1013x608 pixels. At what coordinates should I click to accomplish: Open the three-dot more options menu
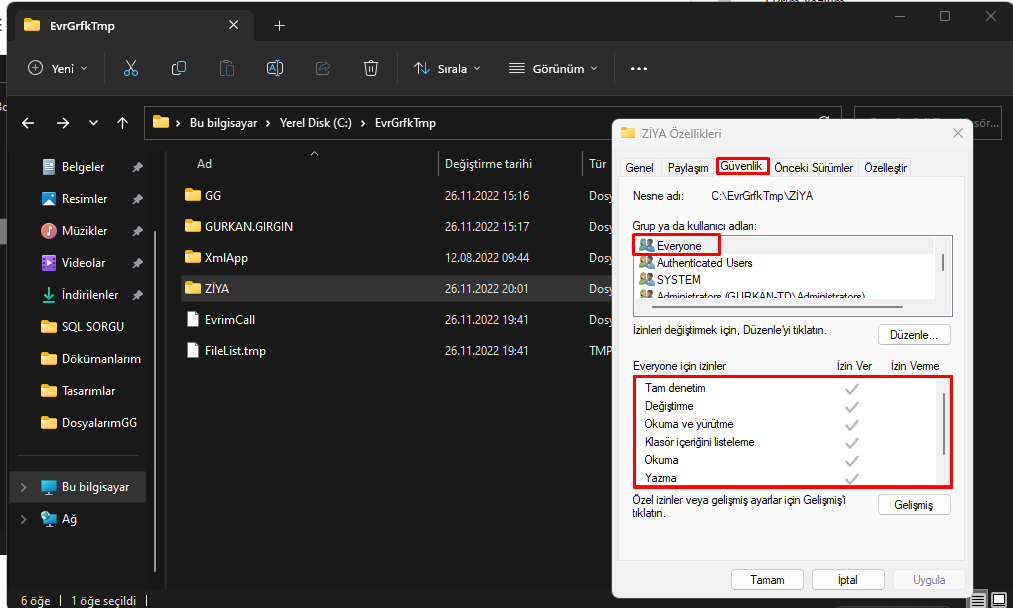[x=638, y=68]
